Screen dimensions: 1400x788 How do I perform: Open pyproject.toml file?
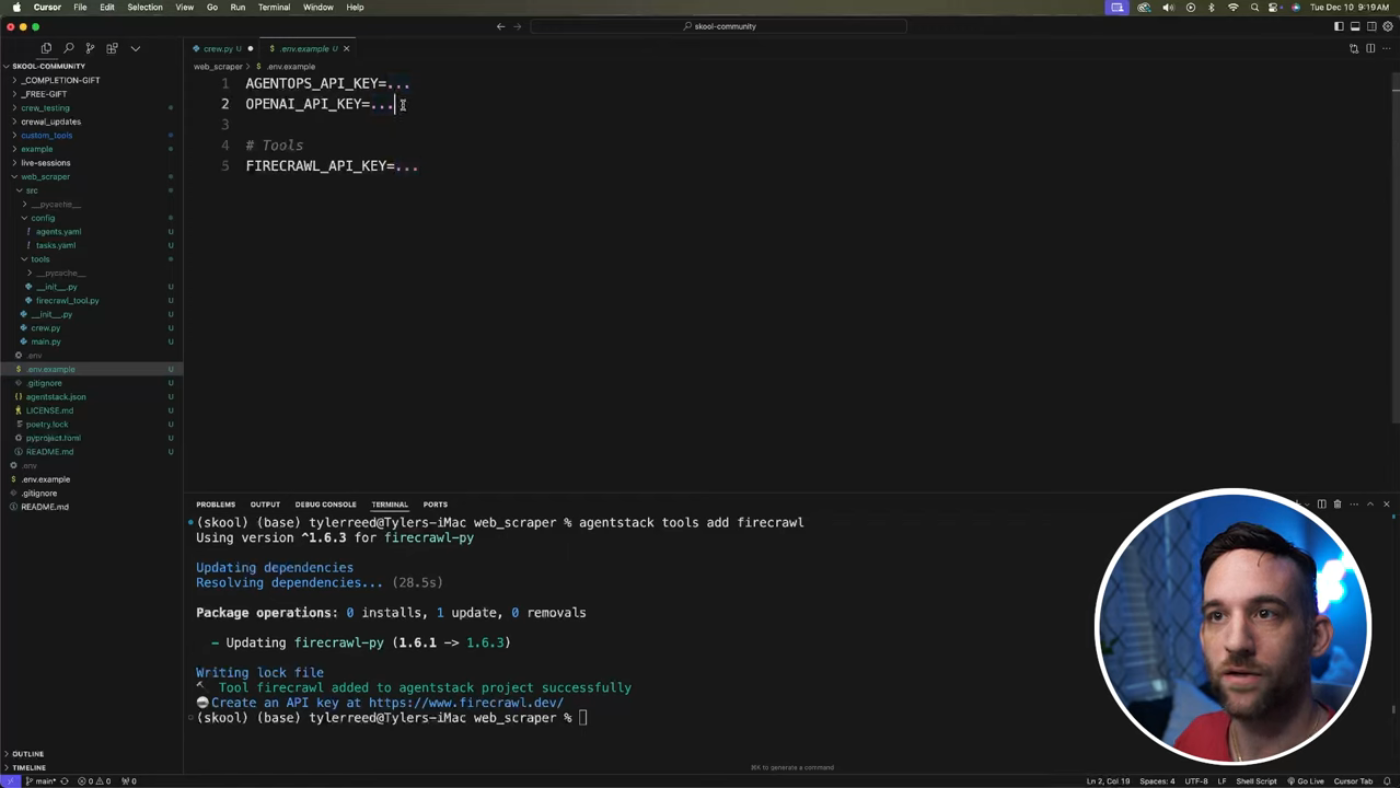(53, 438)
